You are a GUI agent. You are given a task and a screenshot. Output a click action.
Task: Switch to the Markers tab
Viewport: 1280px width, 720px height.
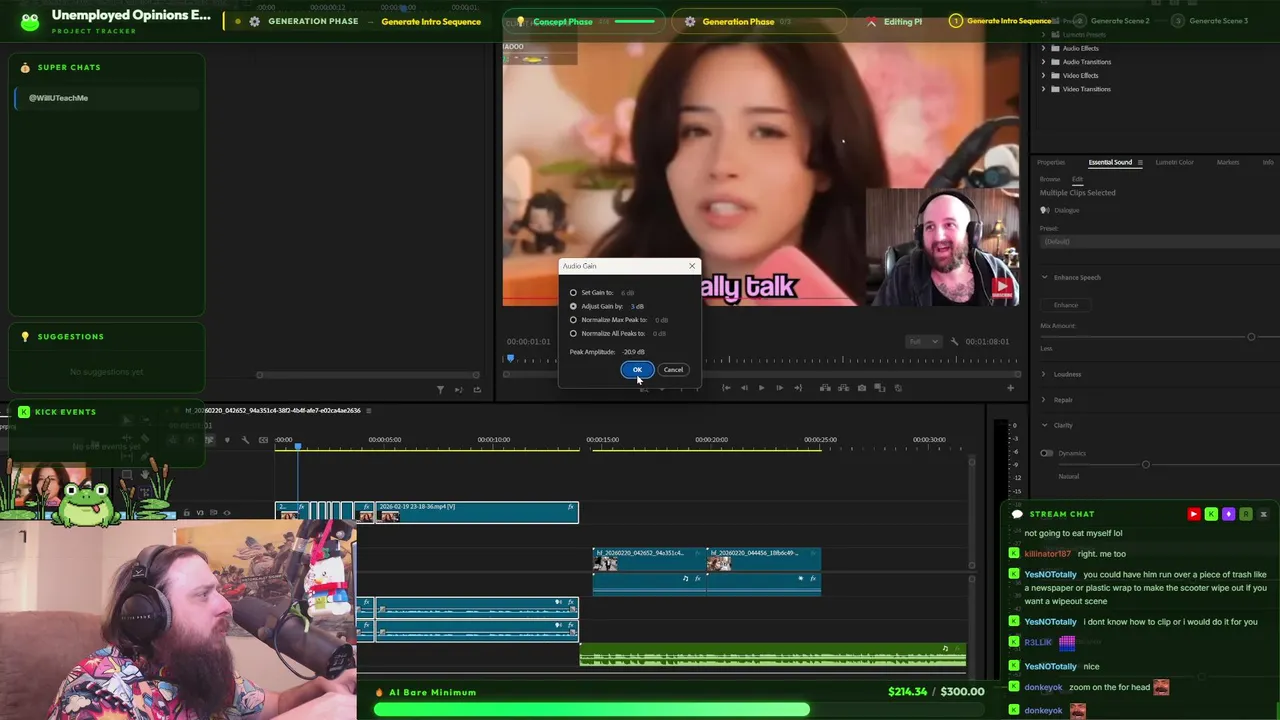pos(1228,162)
